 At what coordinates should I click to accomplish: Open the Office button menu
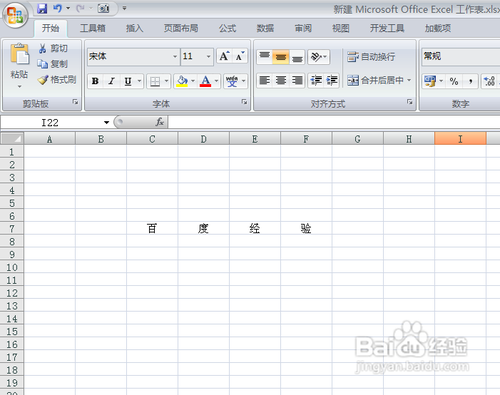15,15
